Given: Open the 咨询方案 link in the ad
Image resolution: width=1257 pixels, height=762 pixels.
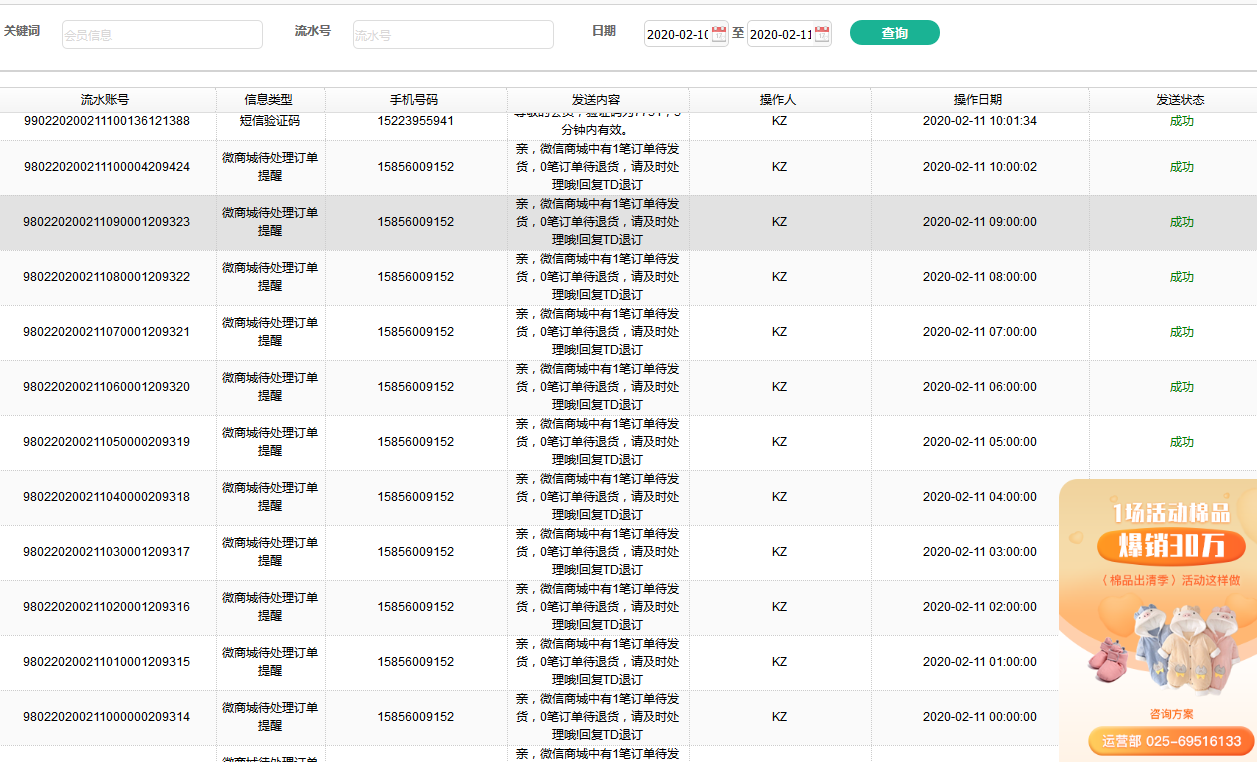Looking at the screenshot, I should tap(1171, 714).
